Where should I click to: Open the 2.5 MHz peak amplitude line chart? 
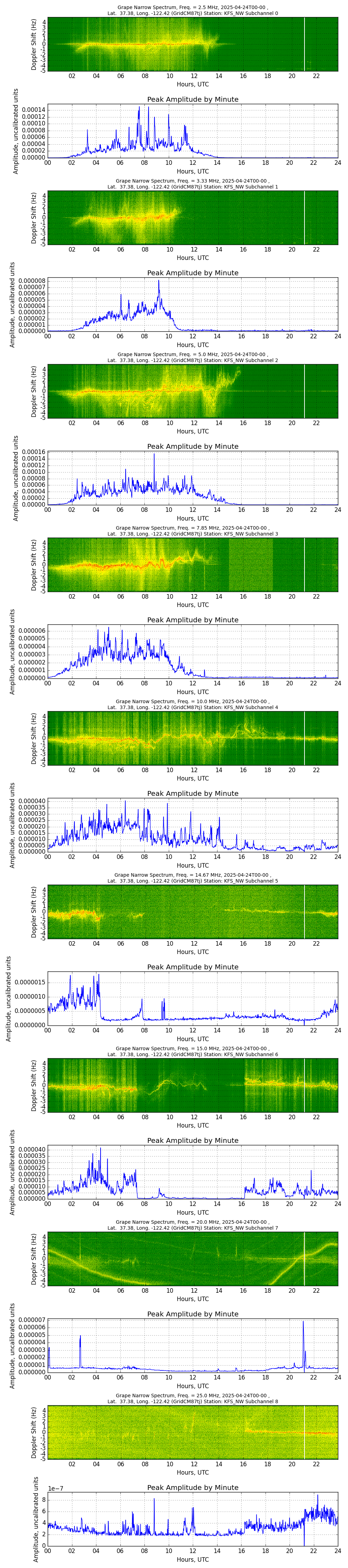[193, 131]
